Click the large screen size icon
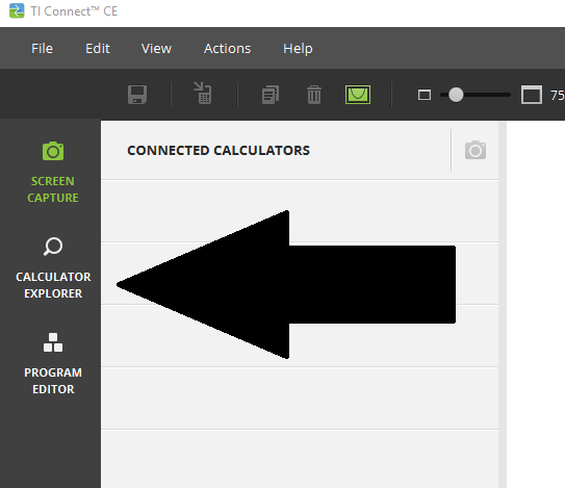The width and height of the screenshot is (565, 488). click(x=531, y=95)
